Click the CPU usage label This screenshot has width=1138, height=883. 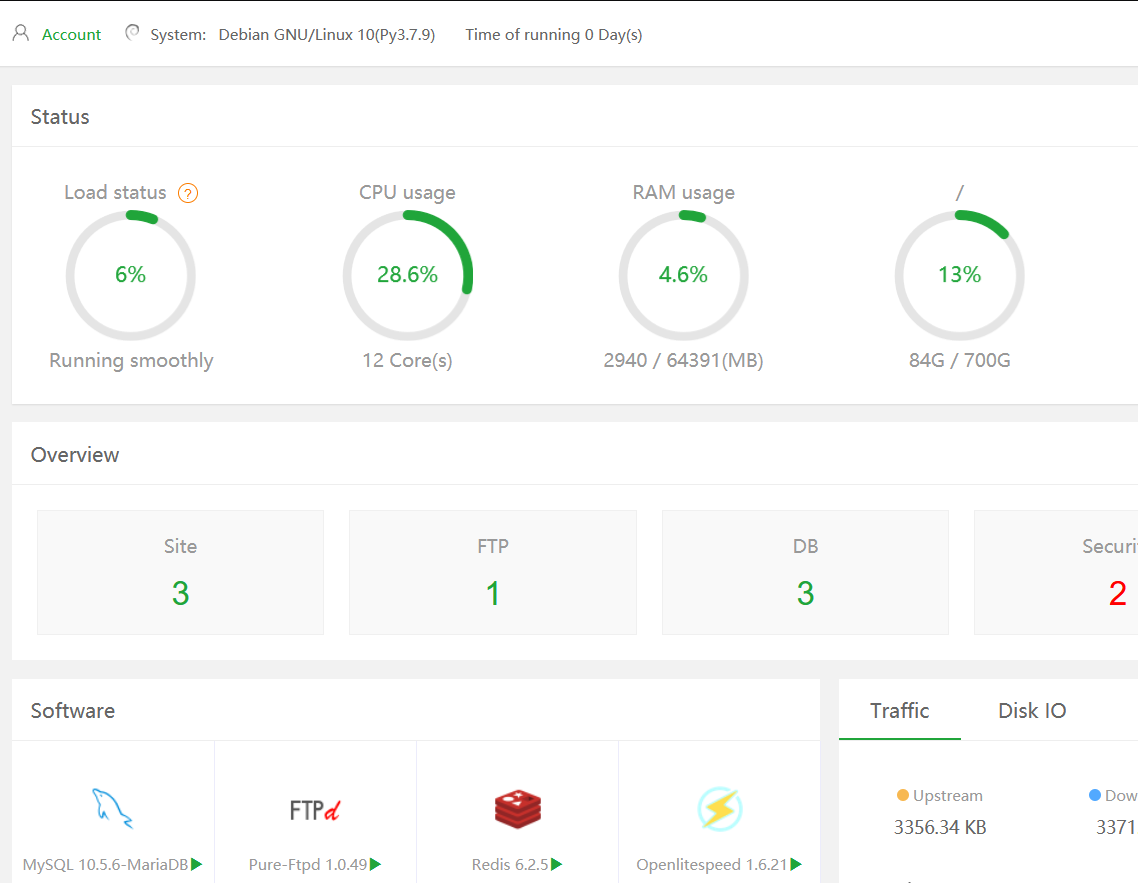(407, 192)
